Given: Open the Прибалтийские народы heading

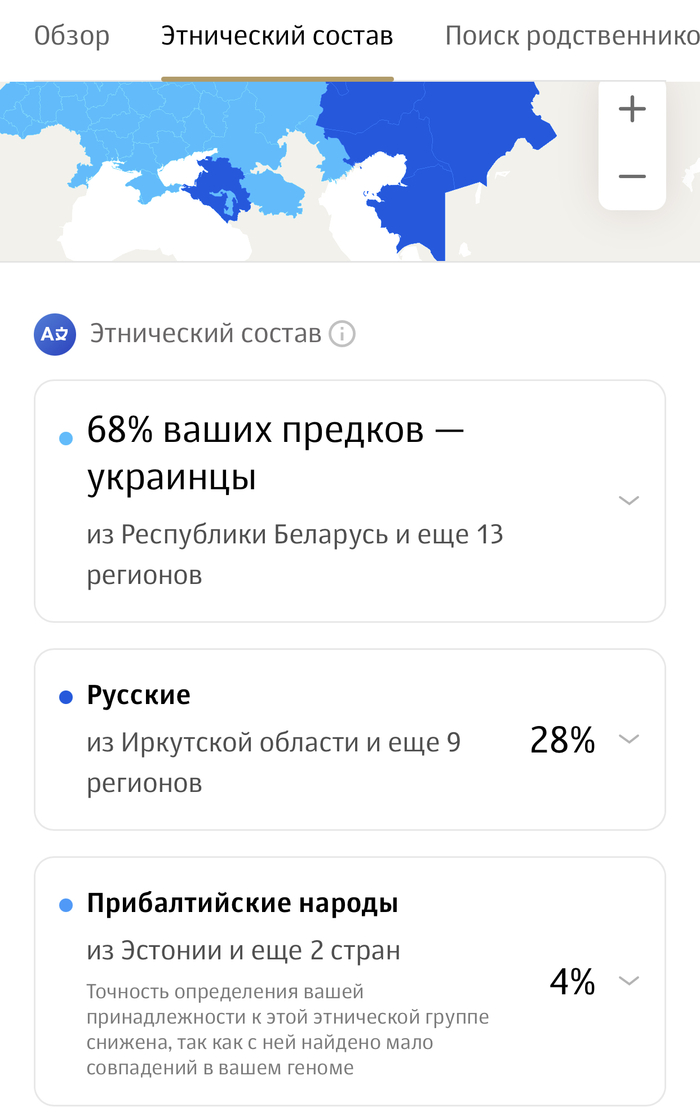Looking at the screenshot, I should [x=242, y=904].
